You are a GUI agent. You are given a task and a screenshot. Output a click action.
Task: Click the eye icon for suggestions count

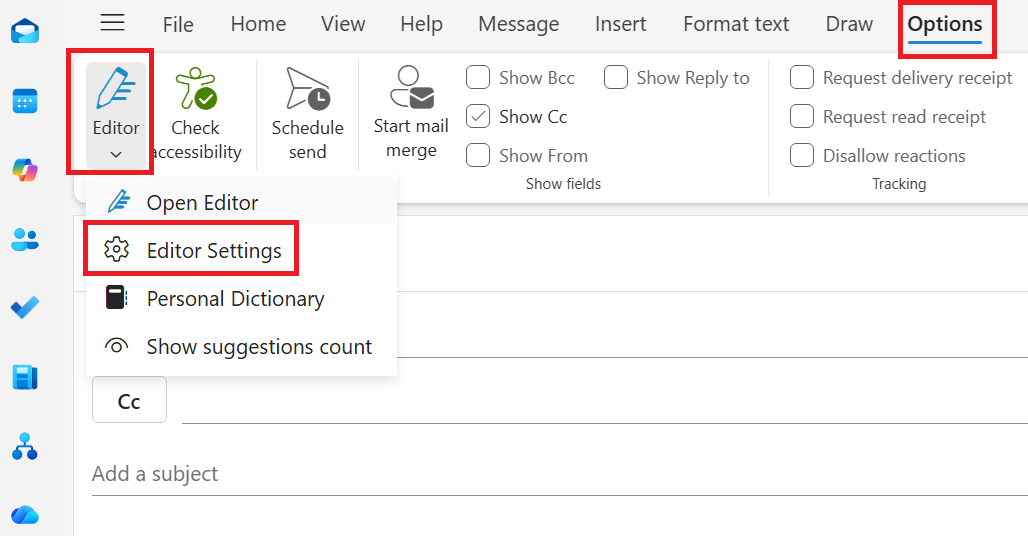point(117,346)
